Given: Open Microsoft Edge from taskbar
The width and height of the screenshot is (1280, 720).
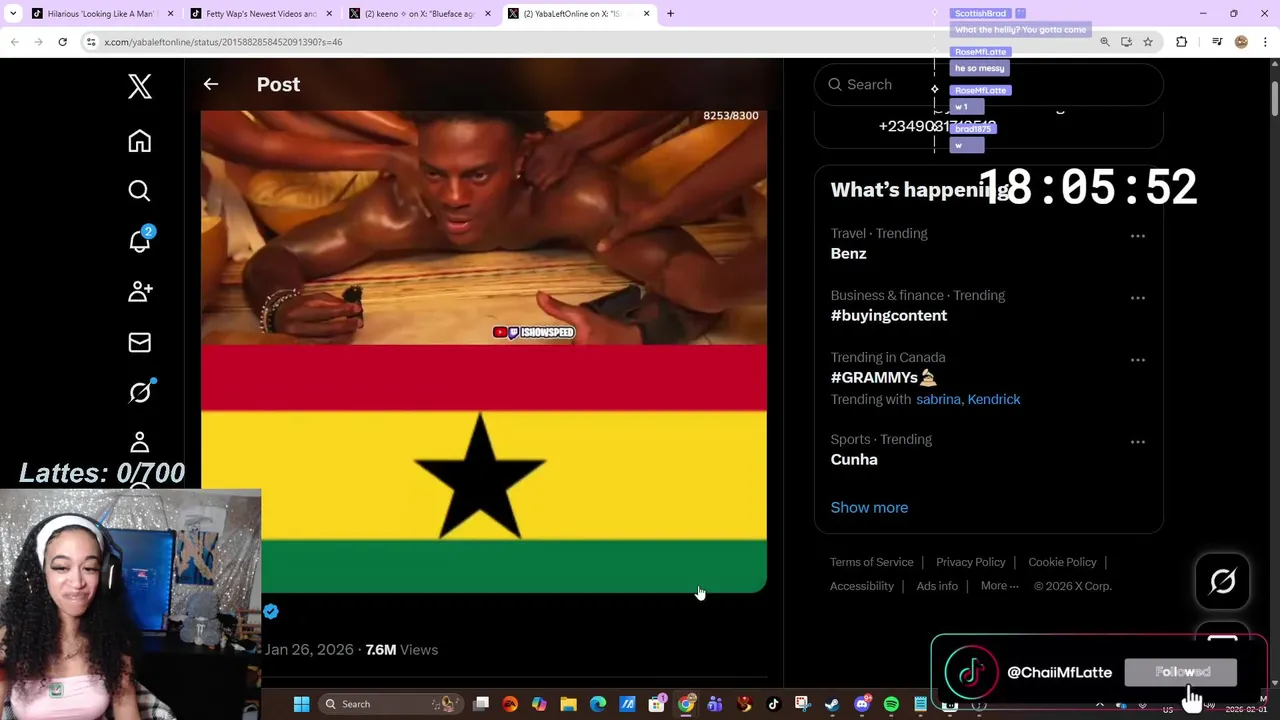Looking at the screenshot, I should coord(598,704).
